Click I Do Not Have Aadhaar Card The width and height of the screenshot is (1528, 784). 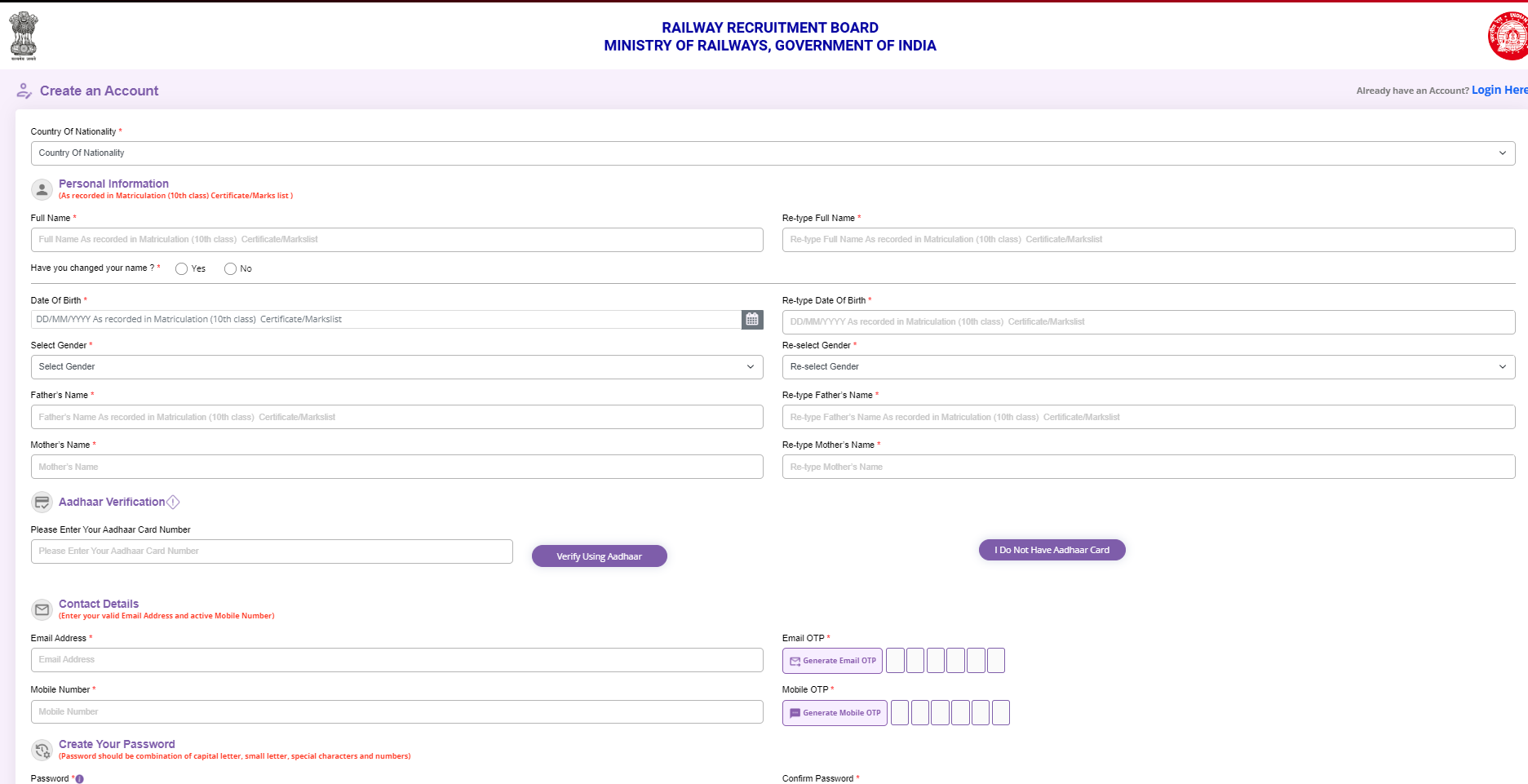point(1052,550)
